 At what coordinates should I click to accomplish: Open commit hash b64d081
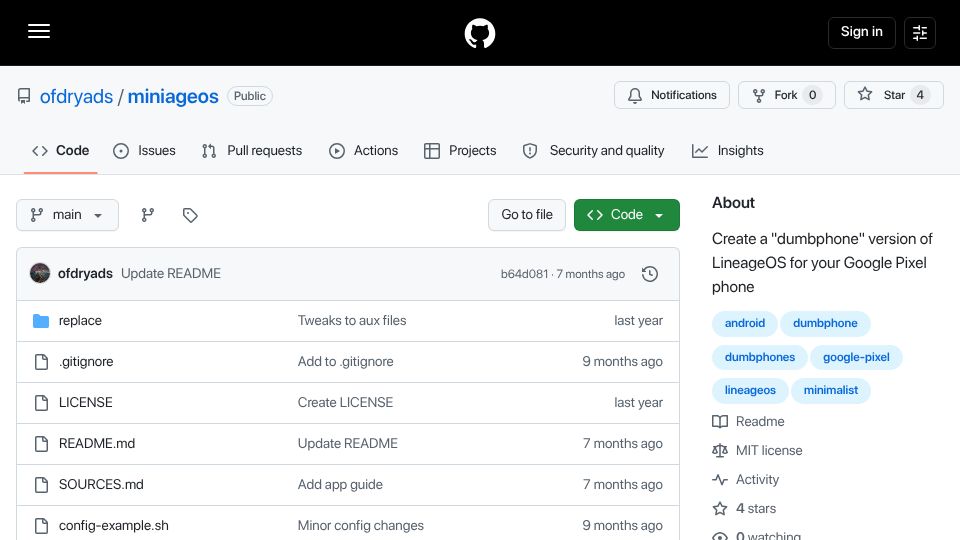click(x=524, y=274)
